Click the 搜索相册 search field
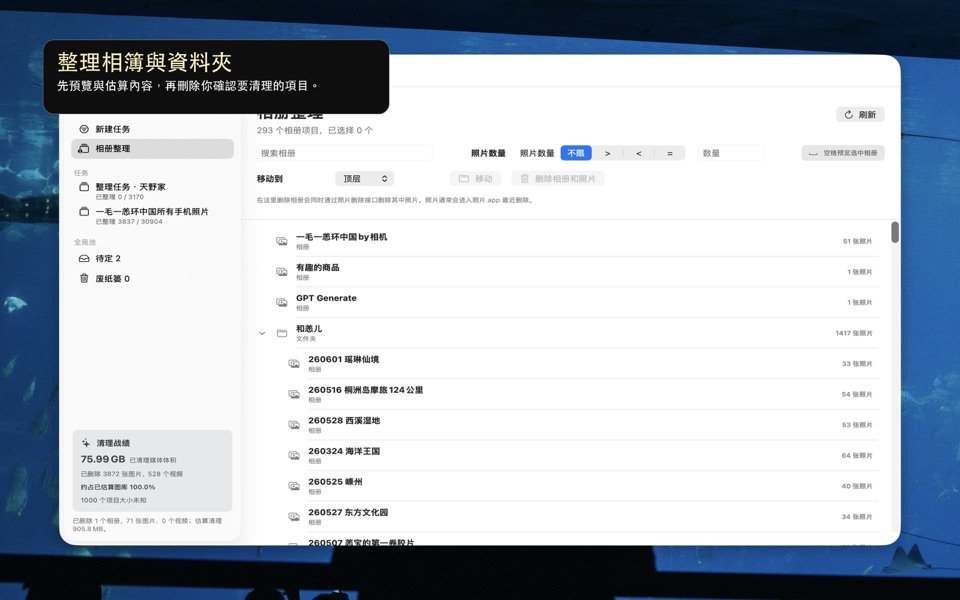This screenshot has width=960, height=600. pyautogui.click(x=345, y=153)
